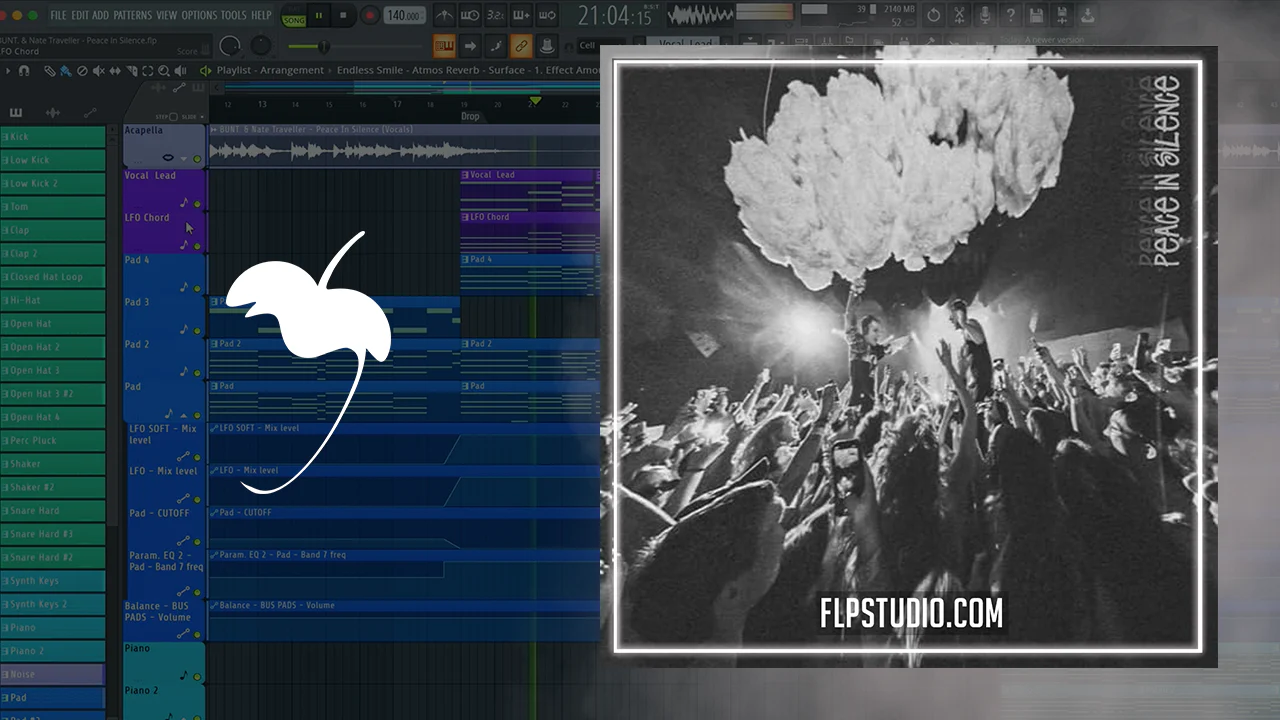This screenshot has height=720, width=1280.
Task: Select the playlist Zoom tool
Action: coord(164,71)
